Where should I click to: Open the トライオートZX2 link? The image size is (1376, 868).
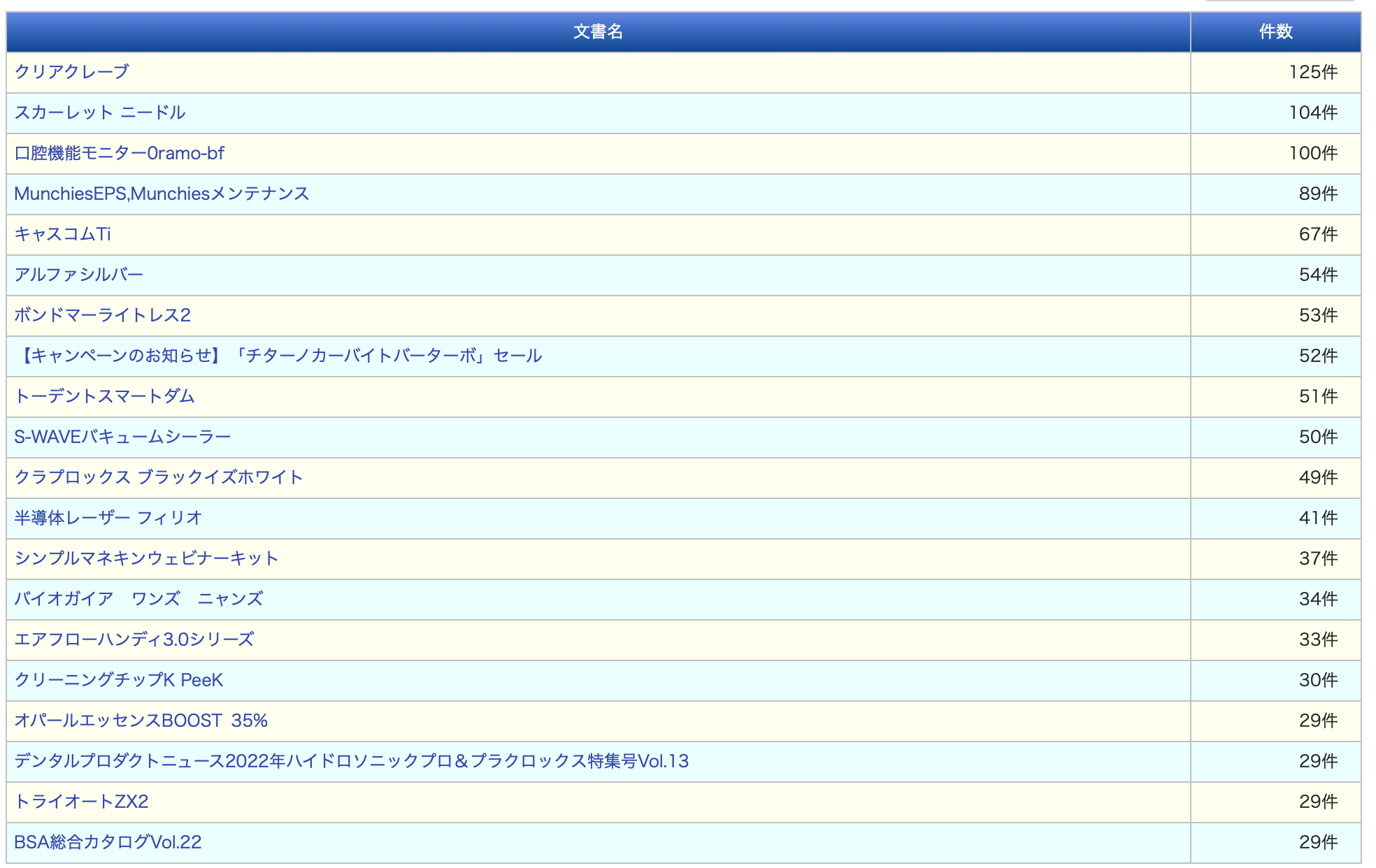coord(81,802)
